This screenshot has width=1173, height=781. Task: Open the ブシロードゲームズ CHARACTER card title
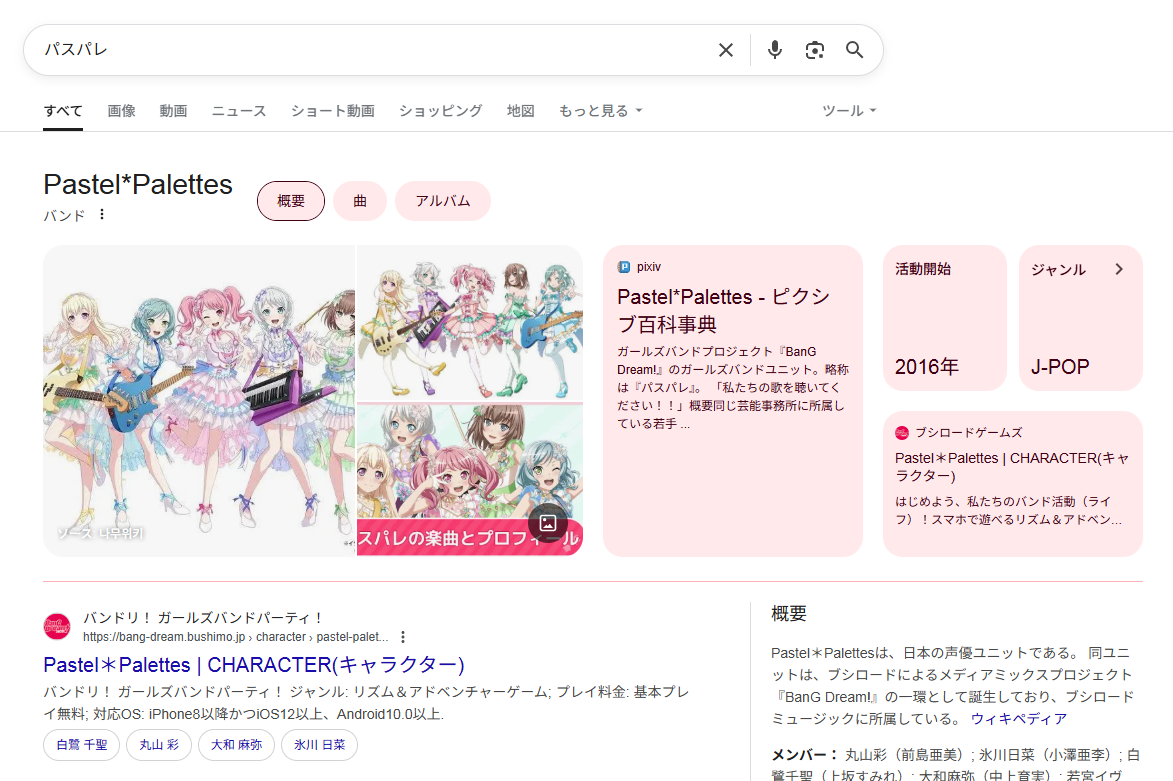[x=1012, y=467]
